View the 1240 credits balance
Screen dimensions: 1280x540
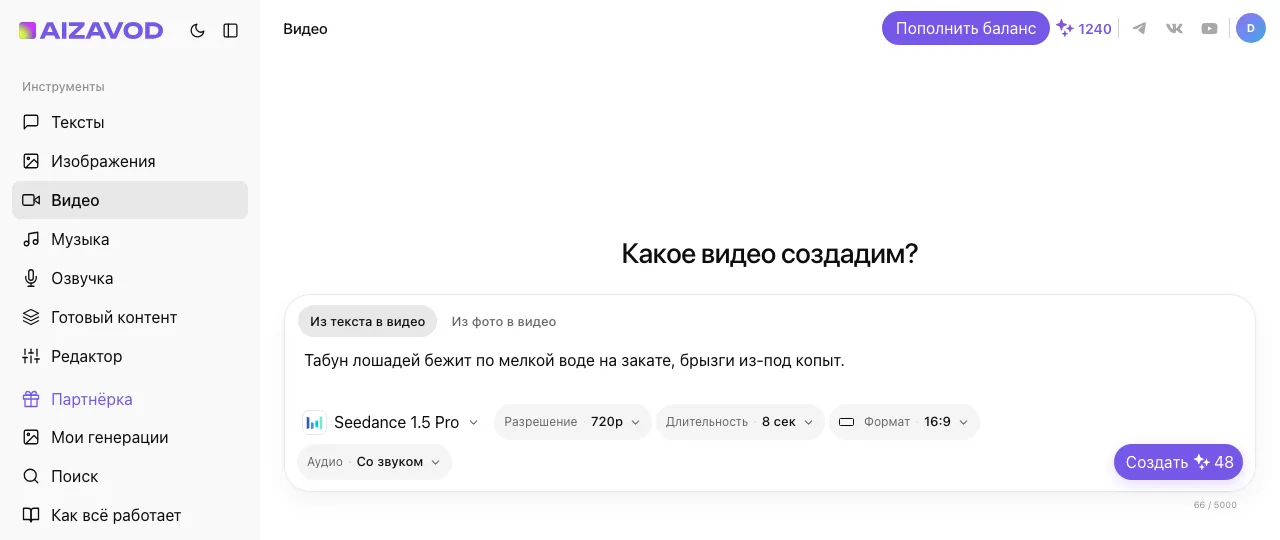pos(1084,29)
